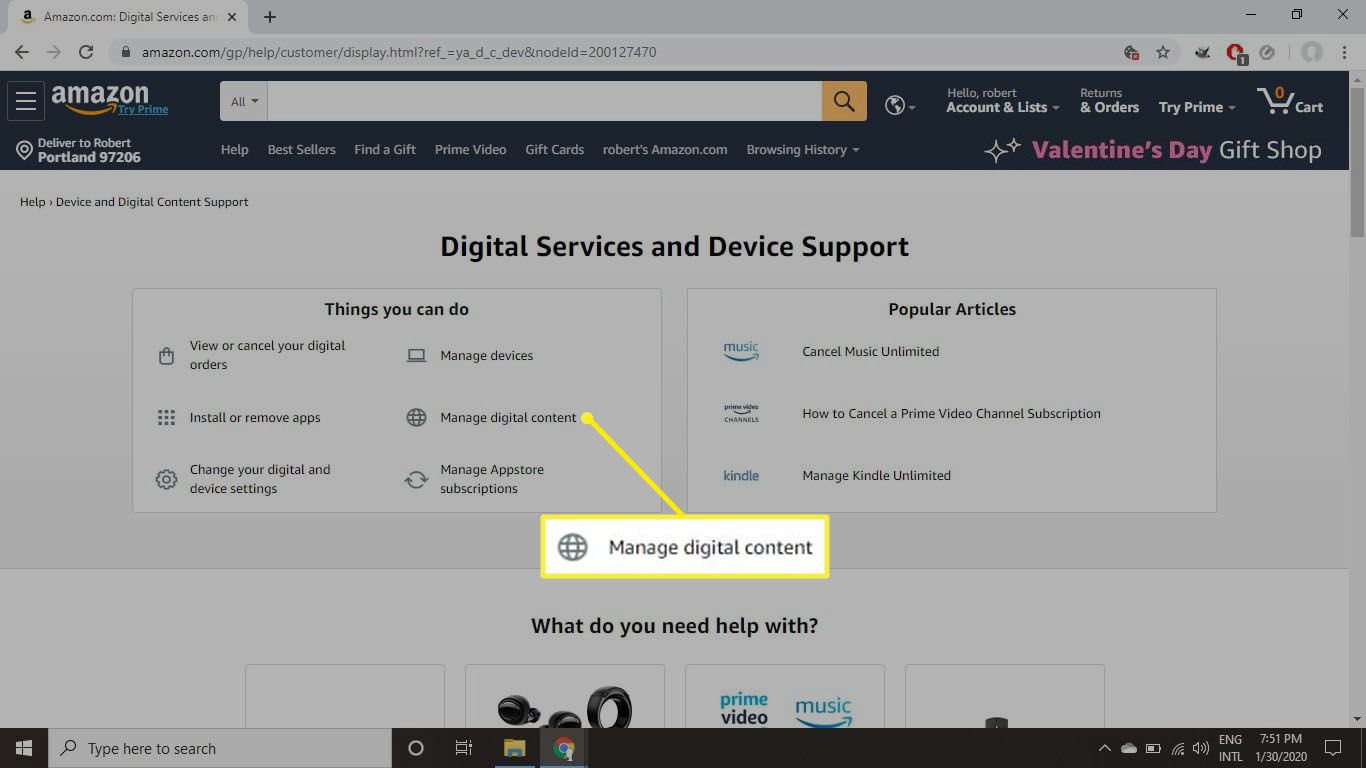Expand the Try Prime dropdown
This screenshot has height=768, width=1366.
pos(1197,107)
